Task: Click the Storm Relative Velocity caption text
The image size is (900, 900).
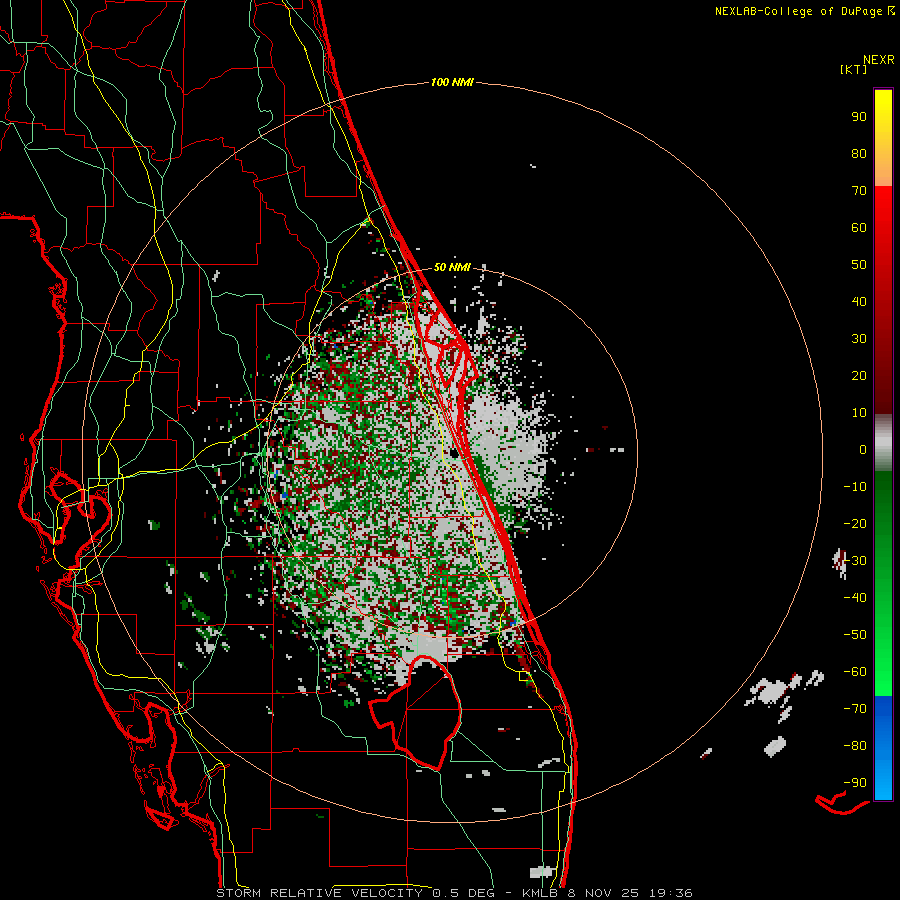Action: [x=454, y=893]
